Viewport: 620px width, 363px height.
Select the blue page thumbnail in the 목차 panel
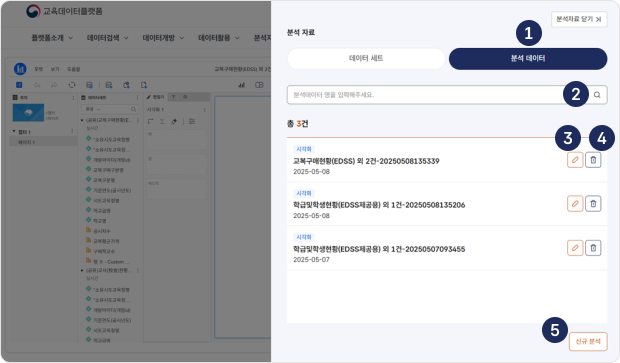point(28,113)
